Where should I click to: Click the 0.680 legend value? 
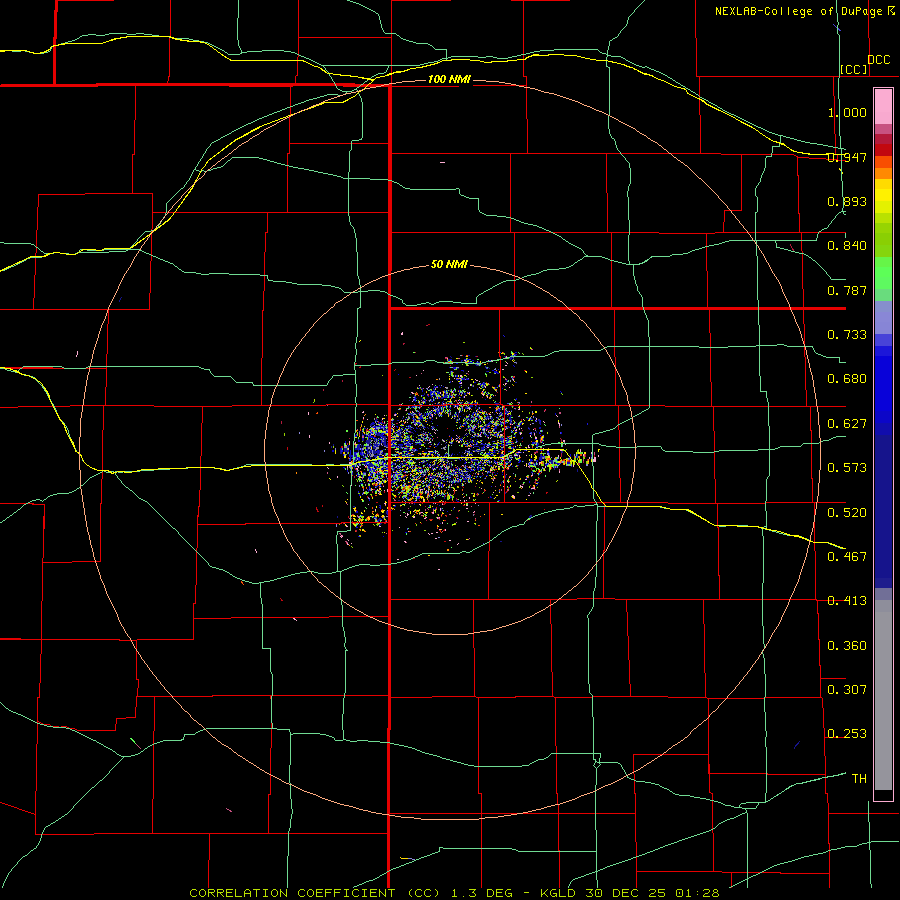click(x=847, y=379)
